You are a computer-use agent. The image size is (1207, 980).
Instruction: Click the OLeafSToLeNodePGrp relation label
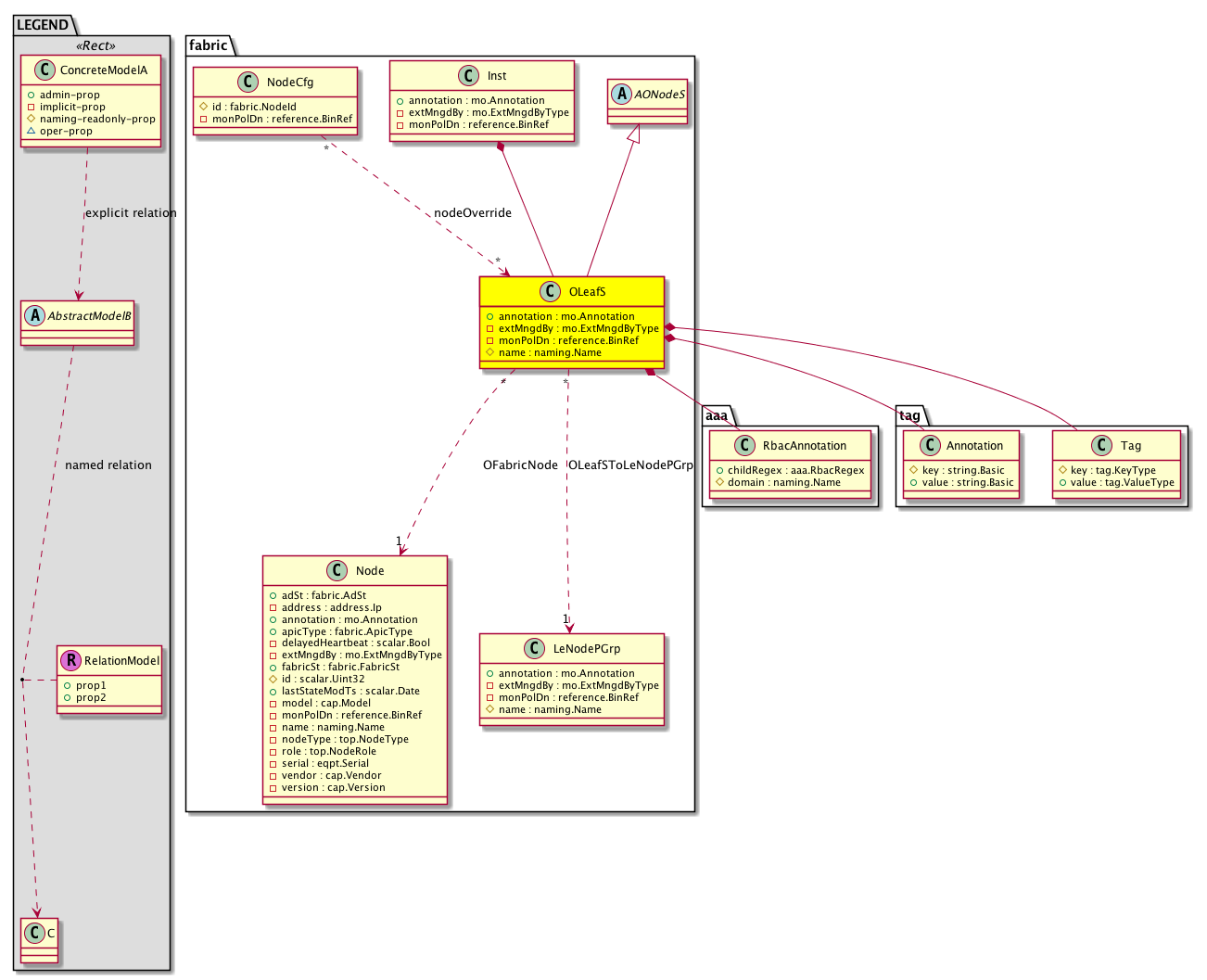630,465
